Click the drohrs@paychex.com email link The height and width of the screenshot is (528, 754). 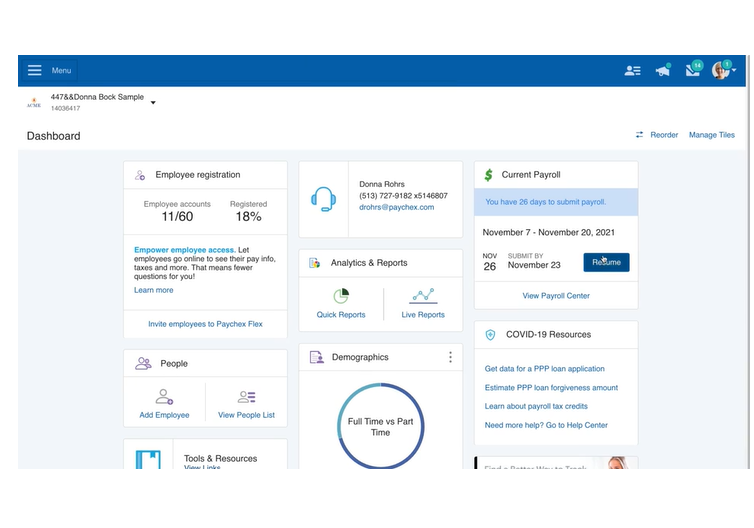396,207
